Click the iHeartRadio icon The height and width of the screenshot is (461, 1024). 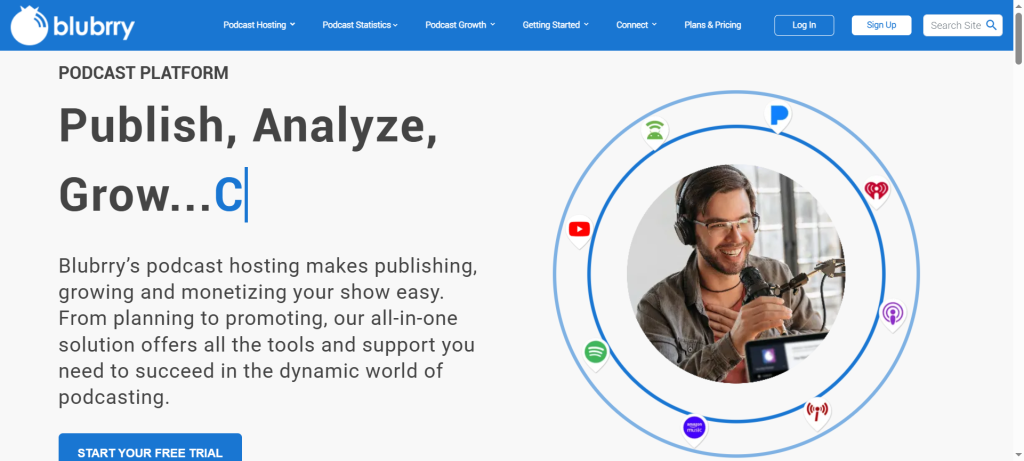click(x=876, y=190)
